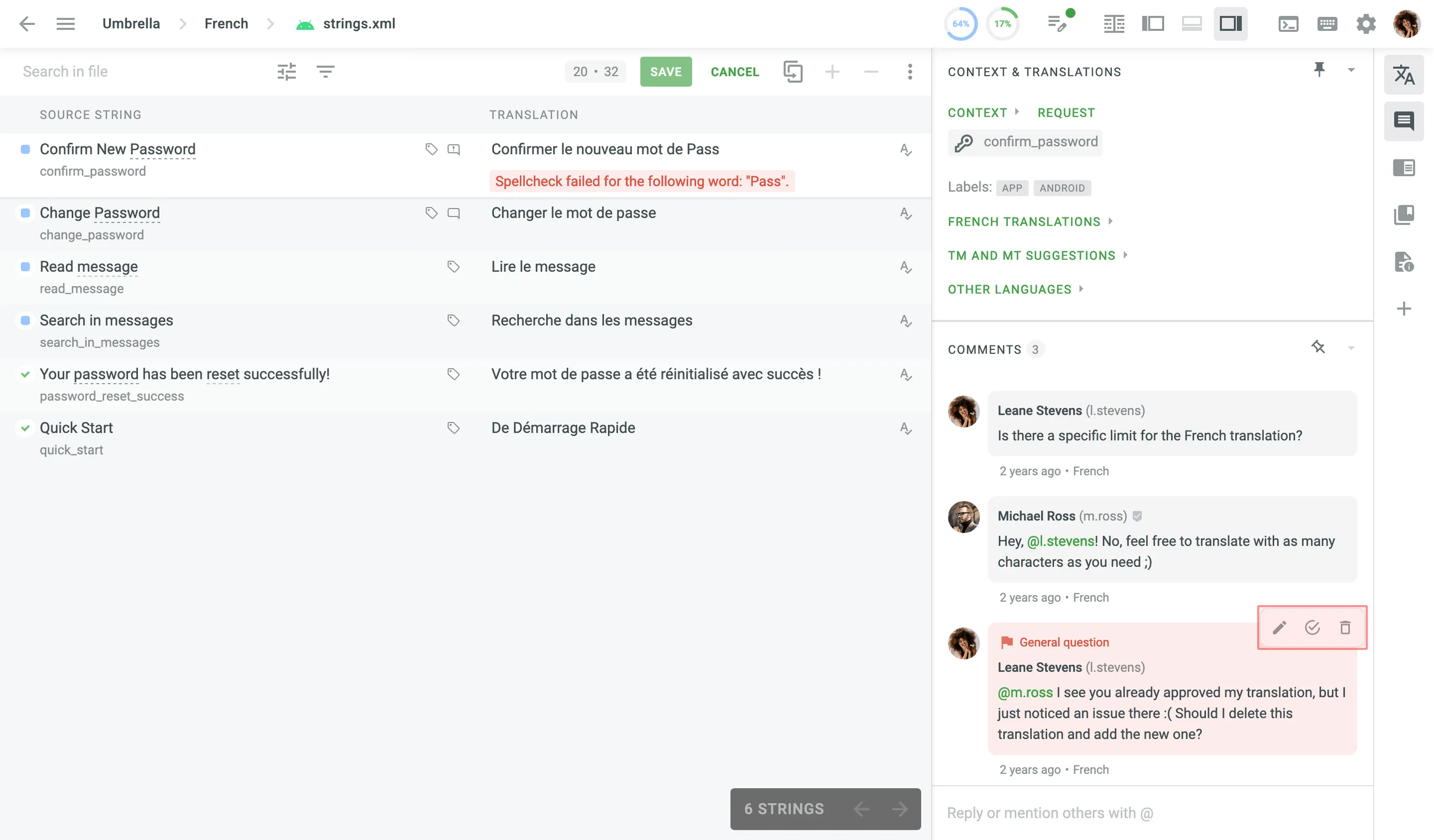Click the @l.stevens mention link
The image size is (1434, 840).
point(1061,541)
